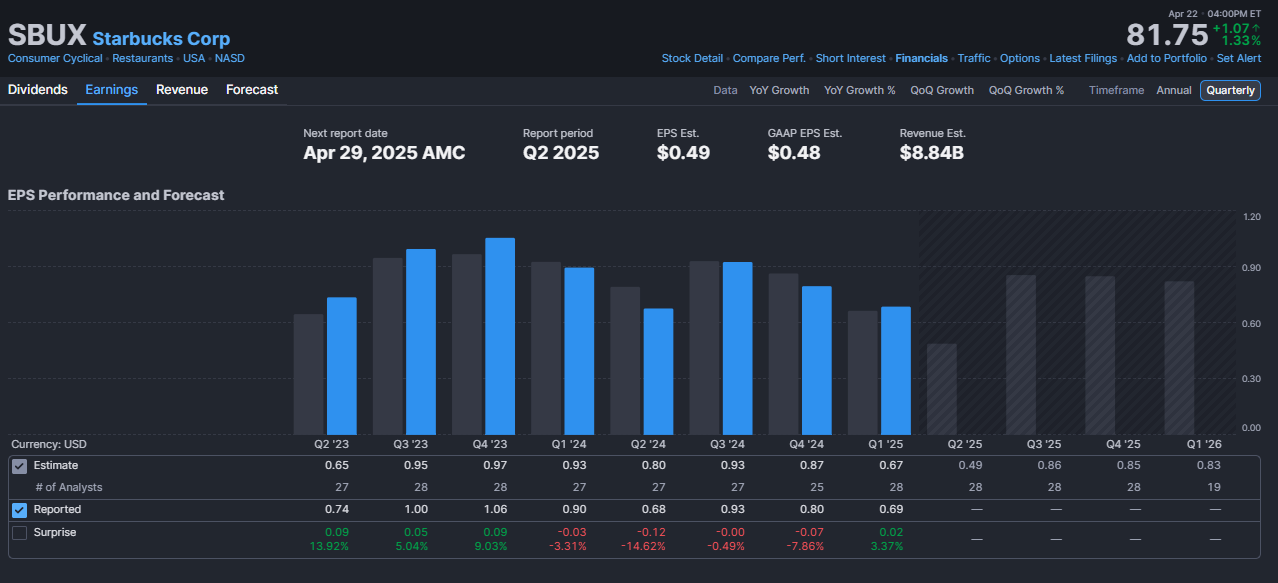Open the Options link
Viewport: 1278px width, 583px height.
1020,58
